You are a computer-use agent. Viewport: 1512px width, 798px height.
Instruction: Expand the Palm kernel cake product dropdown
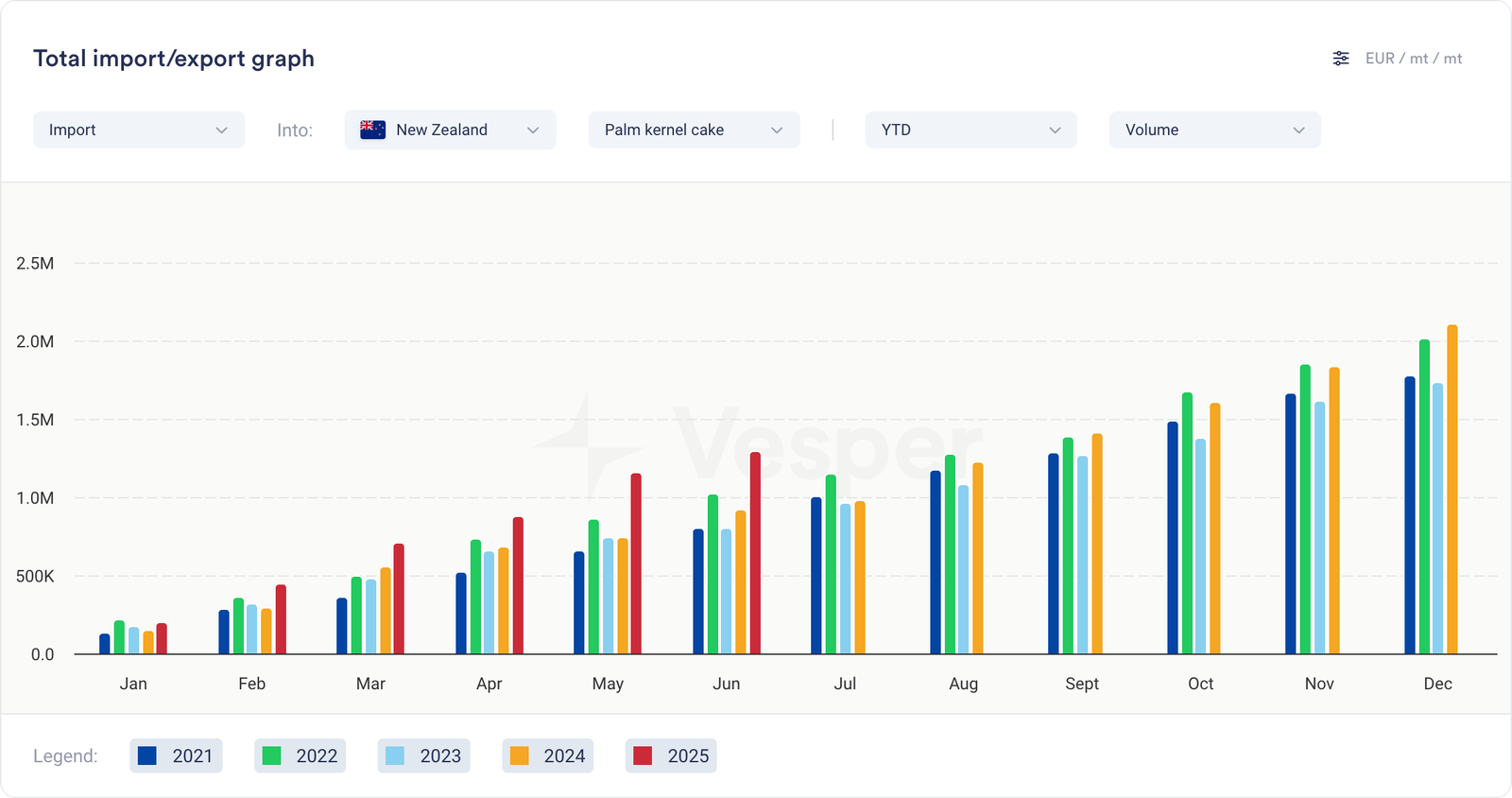tap(694, 130)
